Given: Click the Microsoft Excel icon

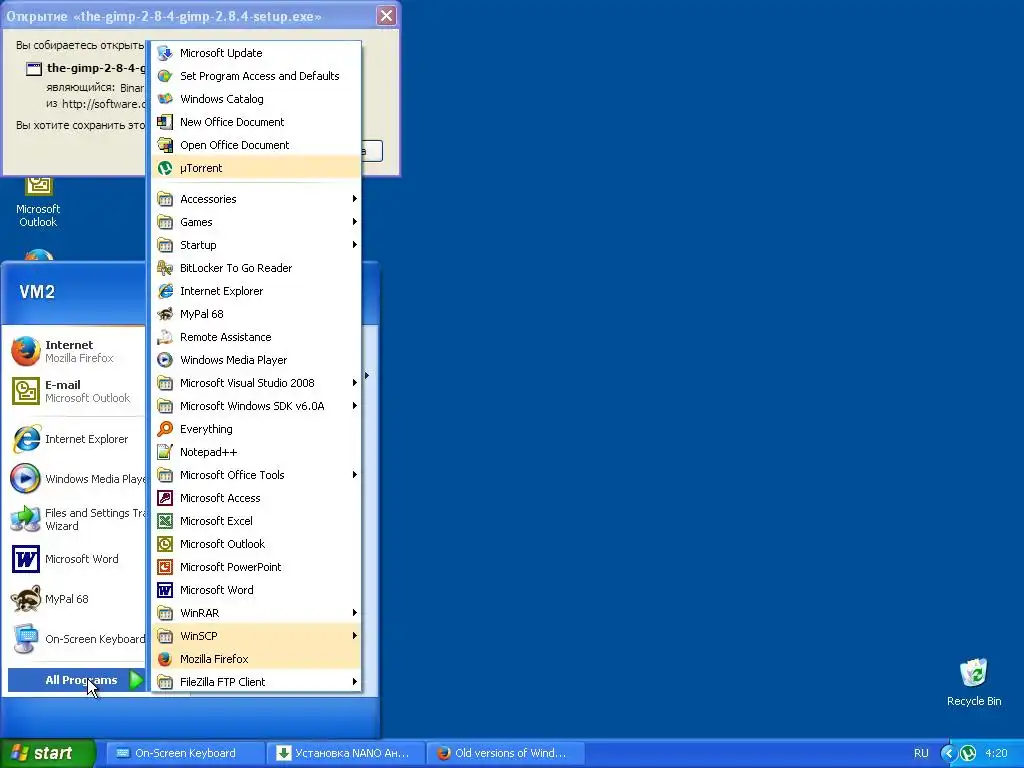Looking at the screenshot, I should tap(165, 520).
